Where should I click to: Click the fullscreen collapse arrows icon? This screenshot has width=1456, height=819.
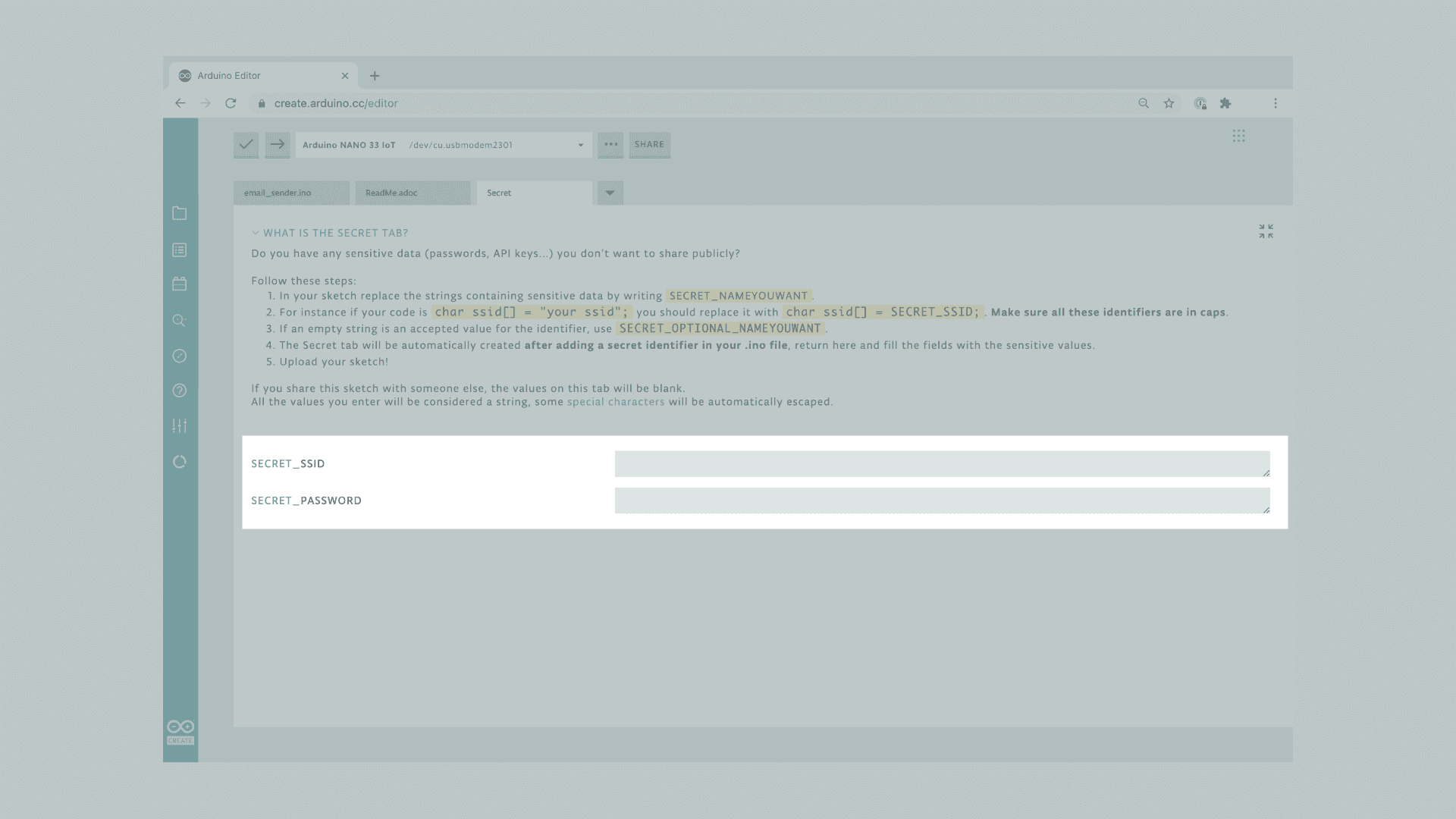pyautogui.click(x=1266, y=231)
